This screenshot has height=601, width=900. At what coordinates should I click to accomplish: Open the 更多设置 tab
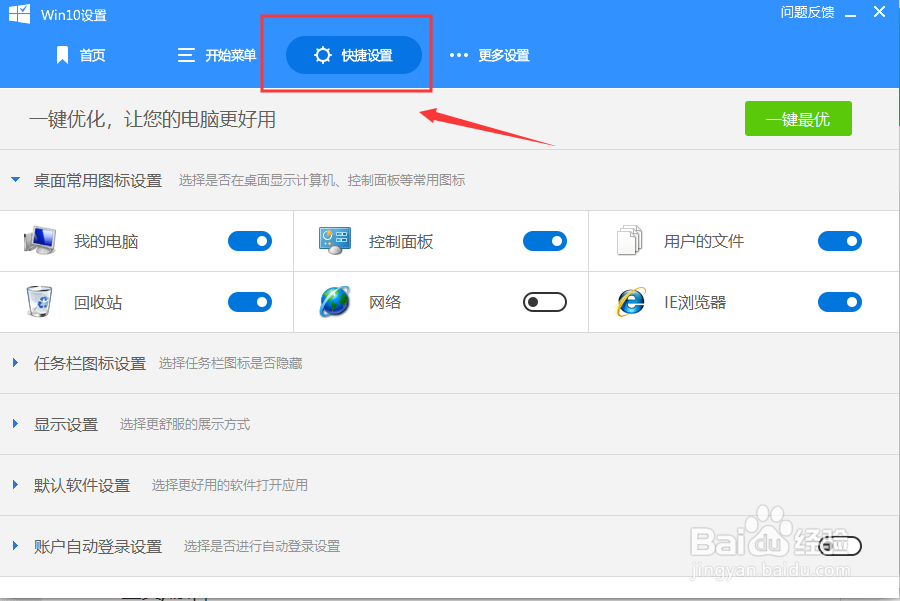point(503,55)
